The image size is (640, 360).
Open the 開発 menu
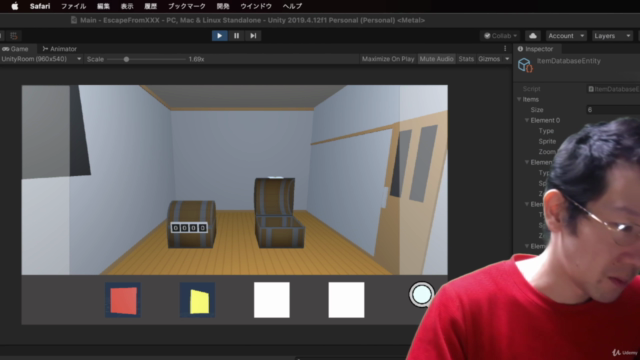[223, 6]
